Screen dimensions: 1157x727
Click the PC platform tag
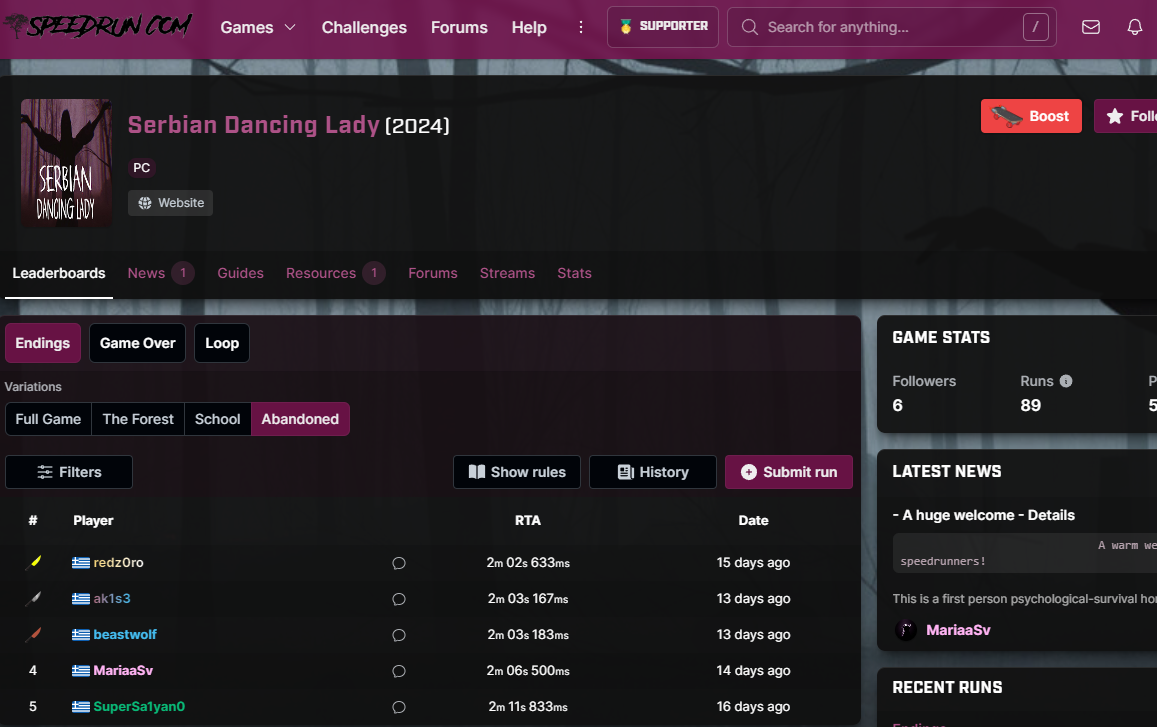click(141, 168)
